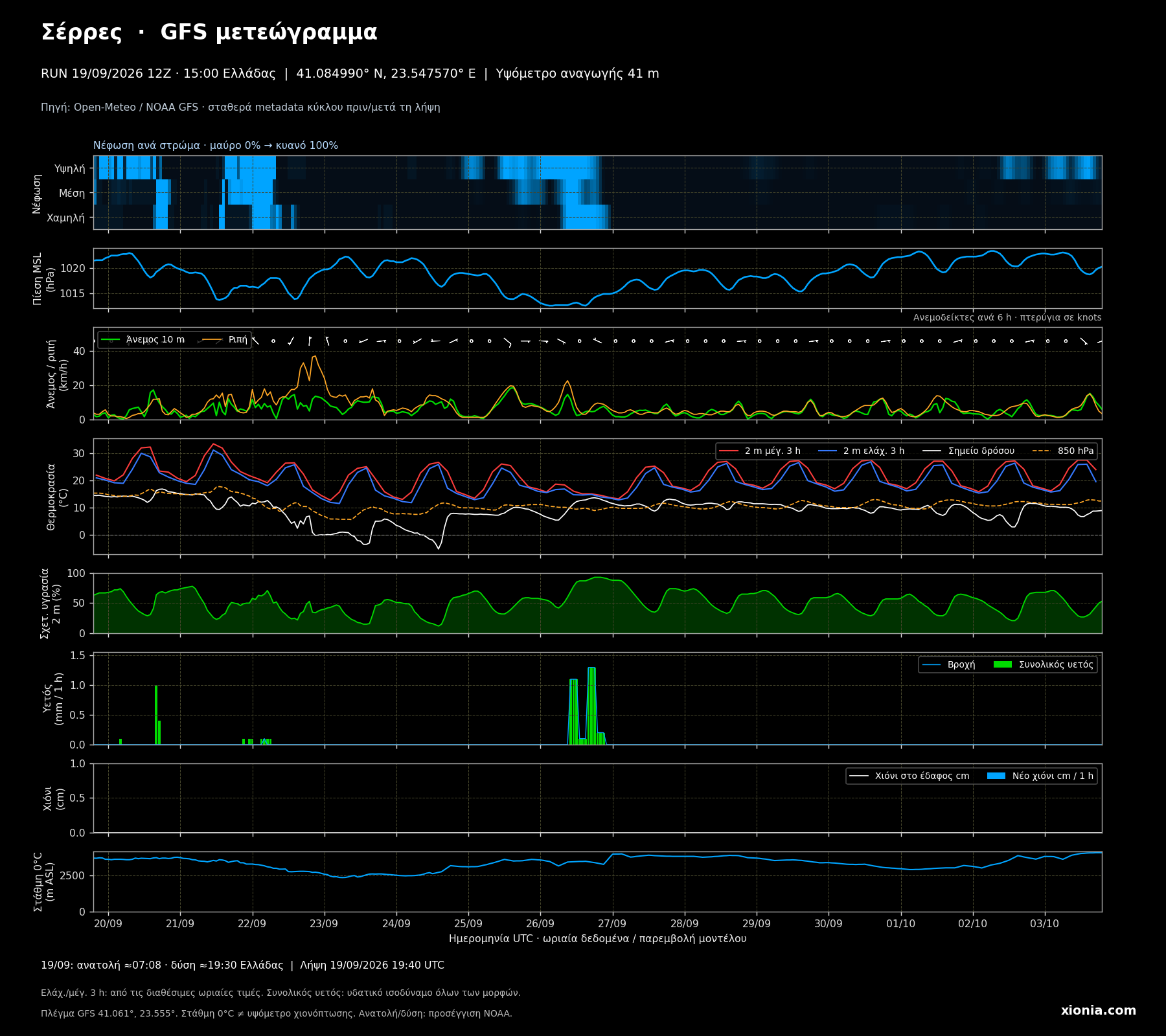Click the orange Ριπή legend entry
Viewport: 1166px width, 1036px height.
click(225, 340)
